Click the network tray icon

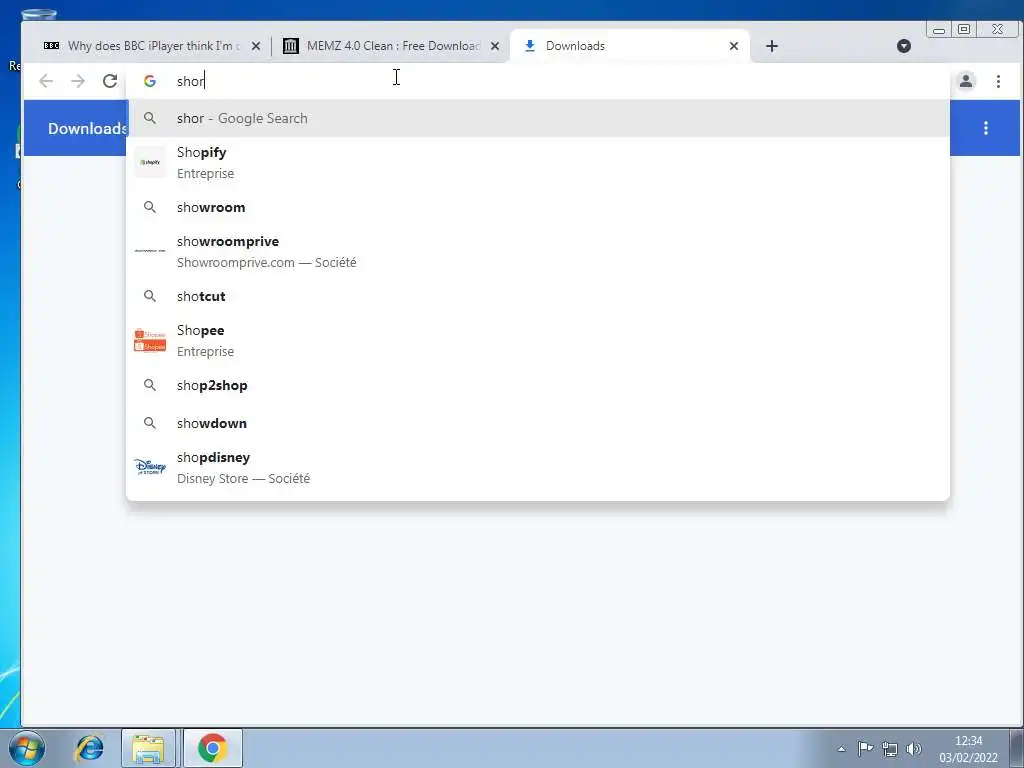pos(889,748)
